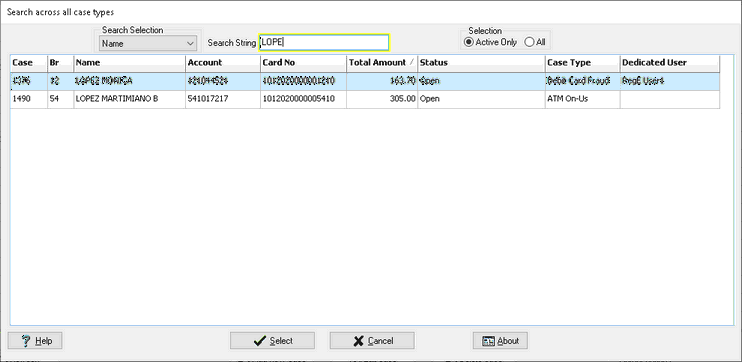This screenshot has width=742, height=362.
Task: Click the Help button
Action: (x=35, y=341)
